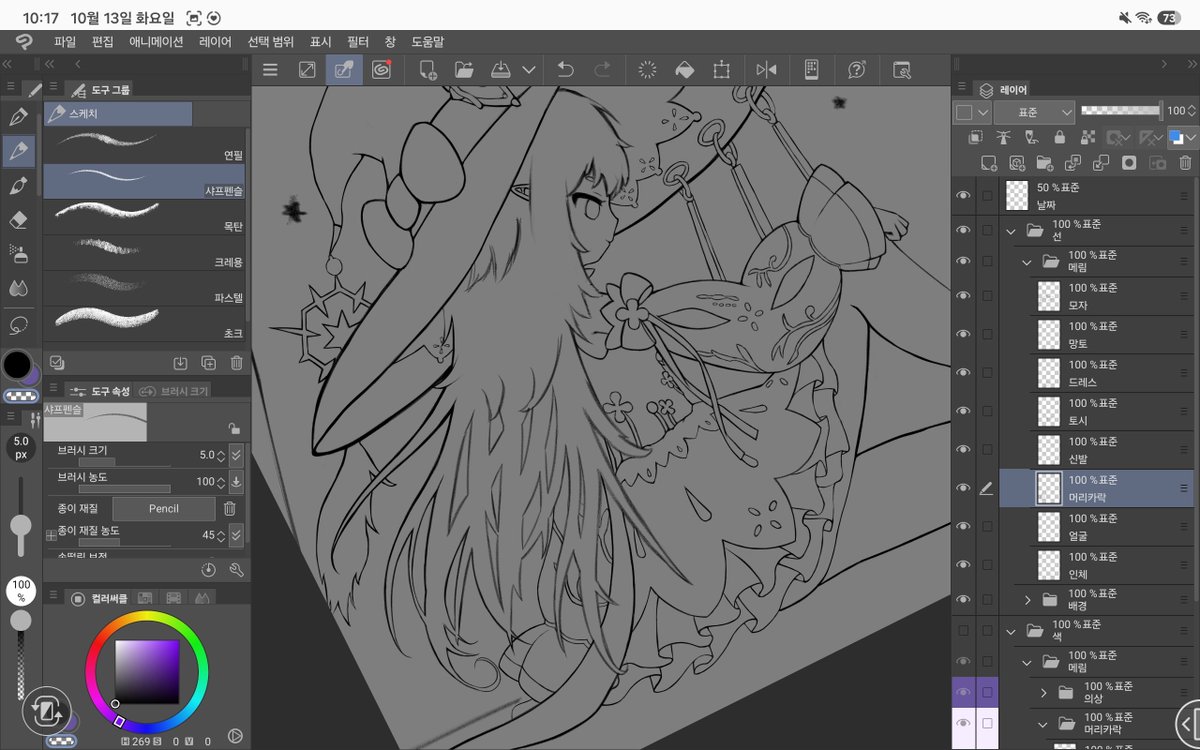Click the Redo arrow in the command bar
This screenshot has width=1200, height=750.
[x=603, y=70]
